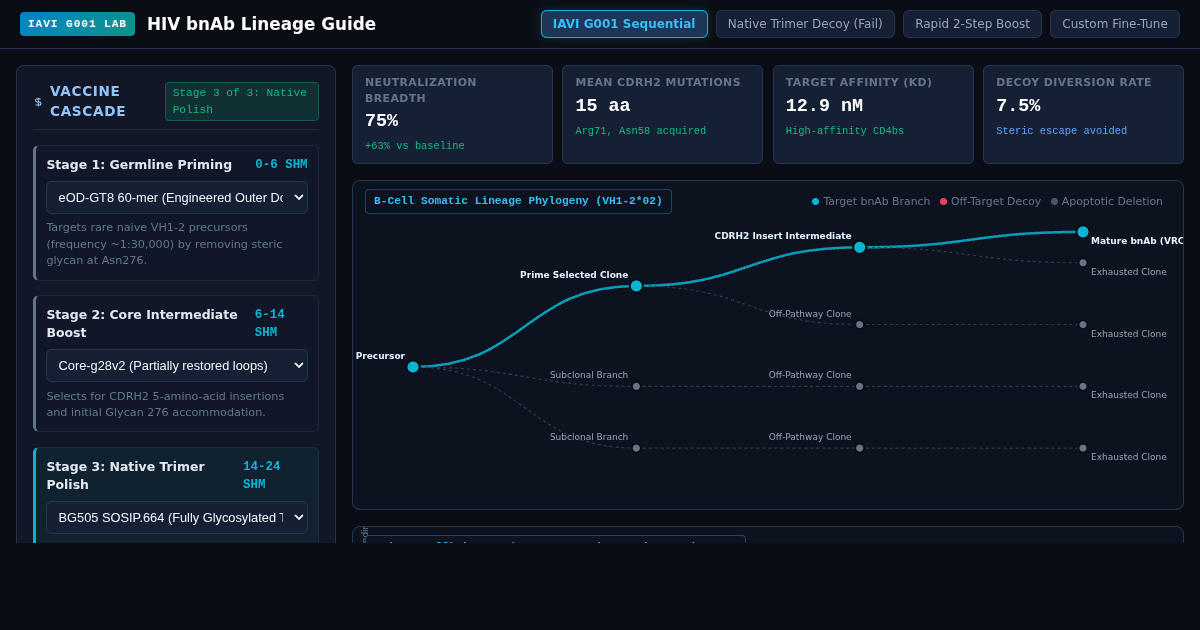Select the Stage 1: Germline Priming card title

coord(139,164)
